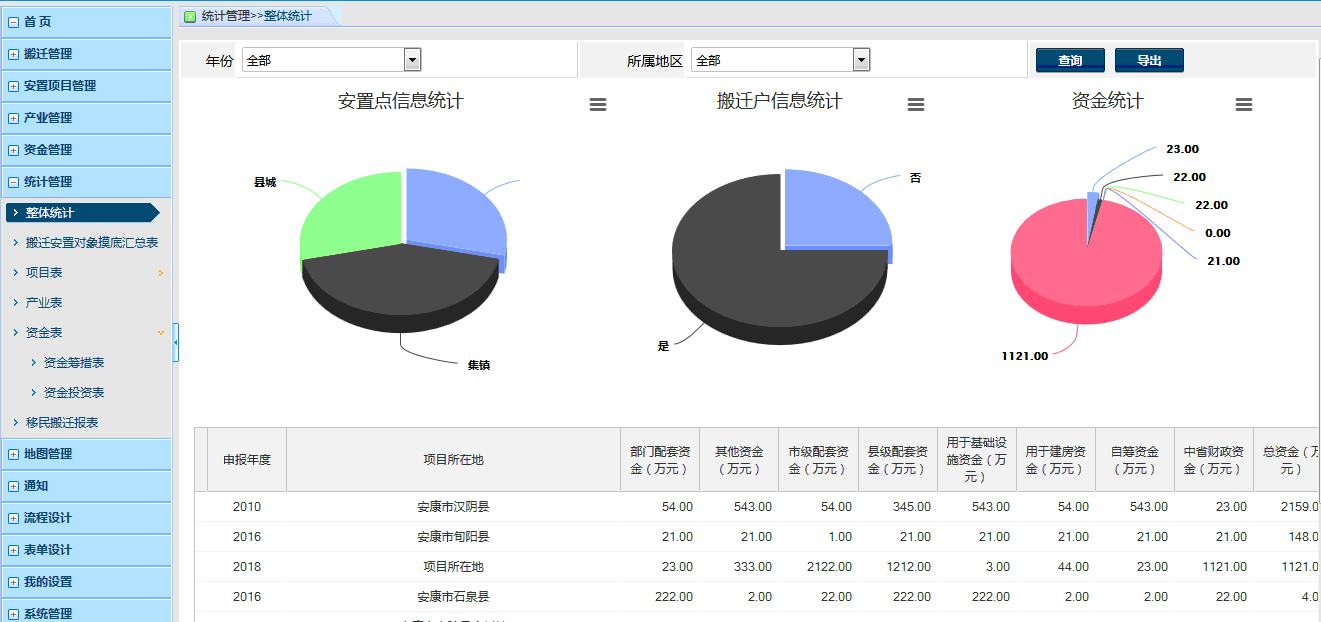Image resolution: width=1321 pixels, height=622 pixels.
Task: Open the 资金统计 chart hamburger menu
Action: pos(1243,105)
